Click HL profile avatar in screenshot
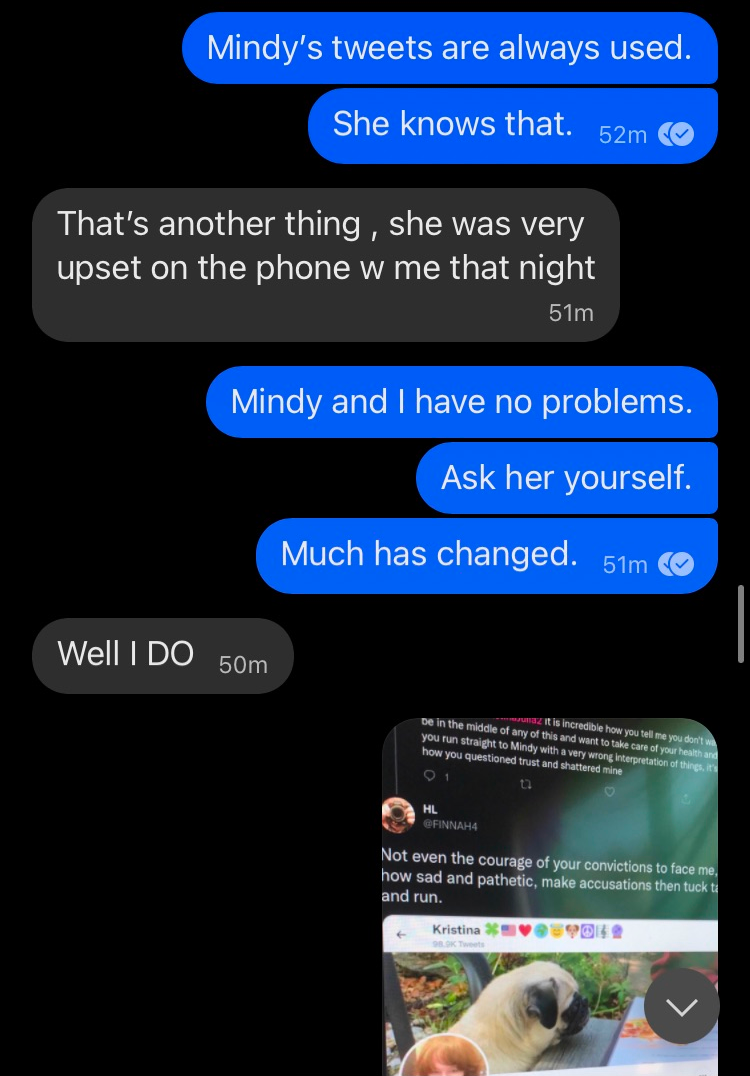 (398, 815)
